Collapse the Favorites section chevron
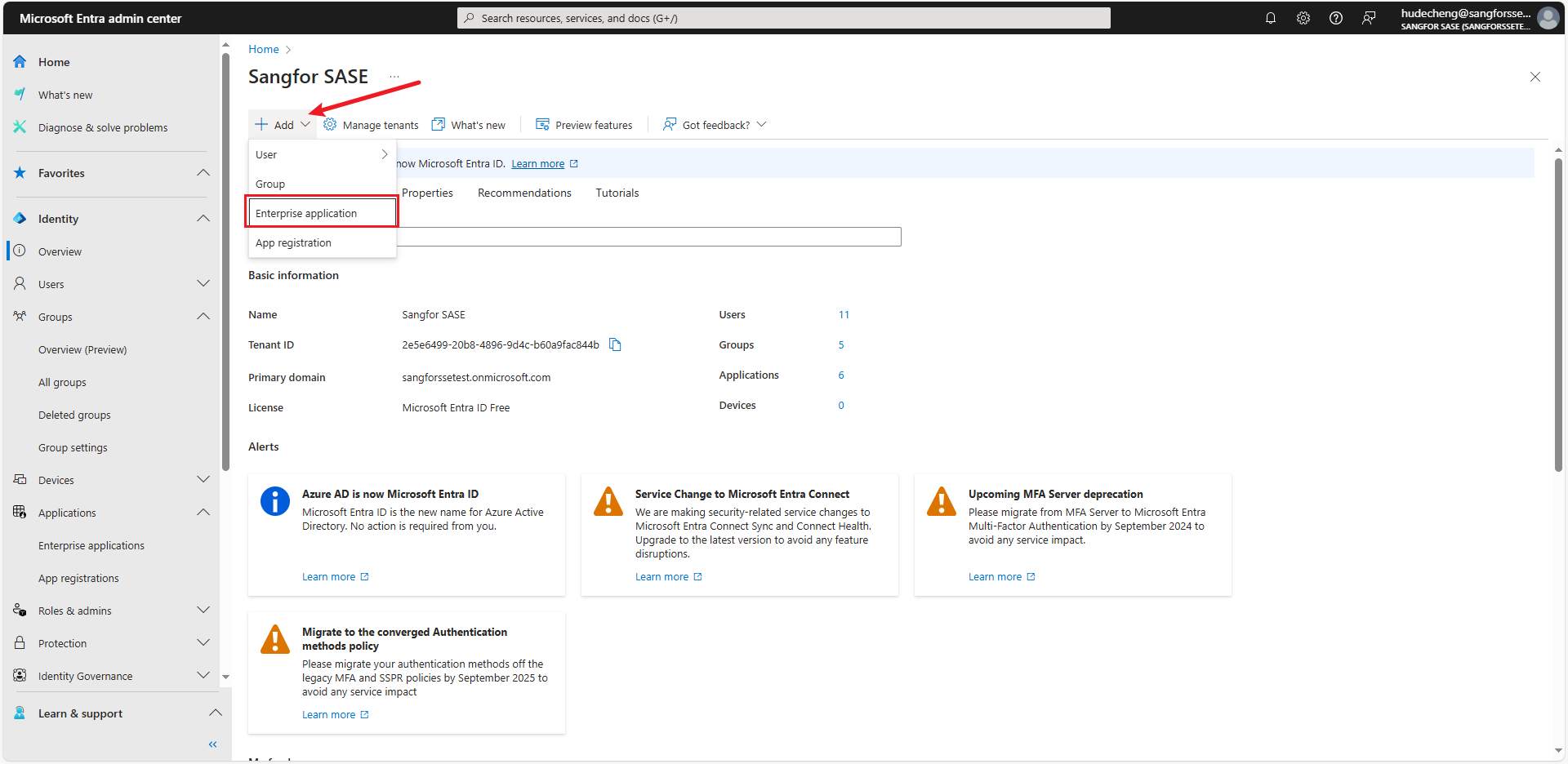This screenshot has width=1568, height=764. [203, 173]
